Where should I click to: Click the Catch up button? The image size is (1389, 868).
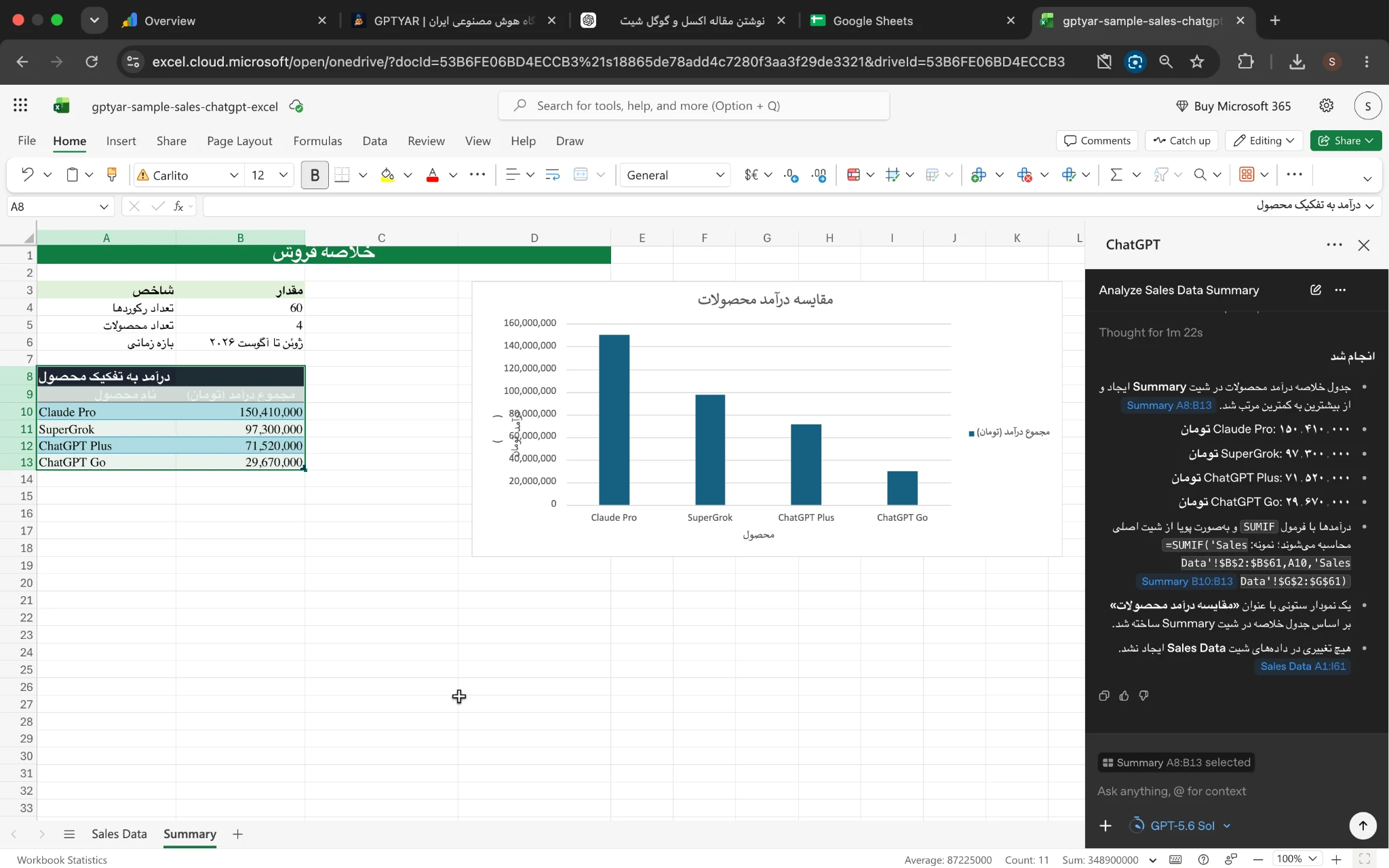(1181, 140)
